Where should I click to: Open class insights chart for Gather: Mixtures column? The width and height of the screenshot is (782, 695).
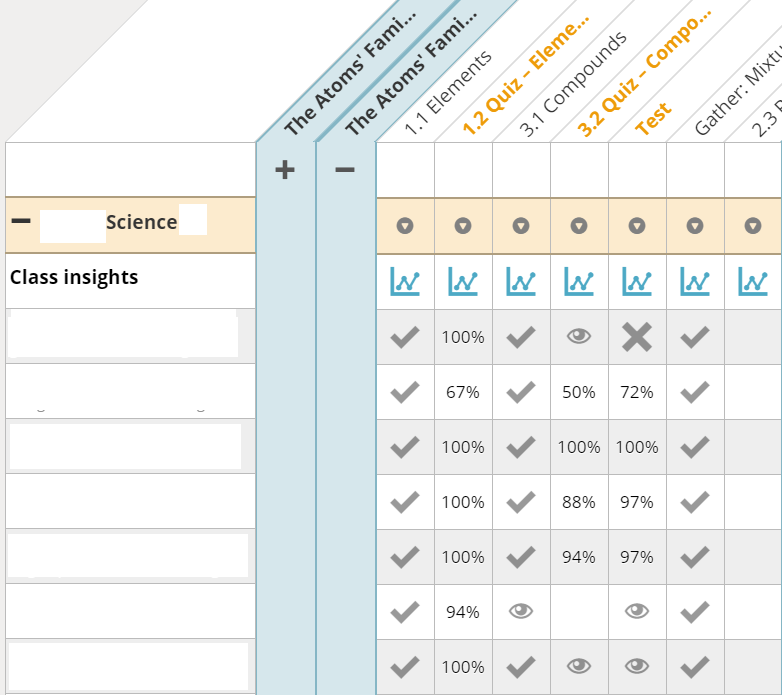tap(695, 282)
